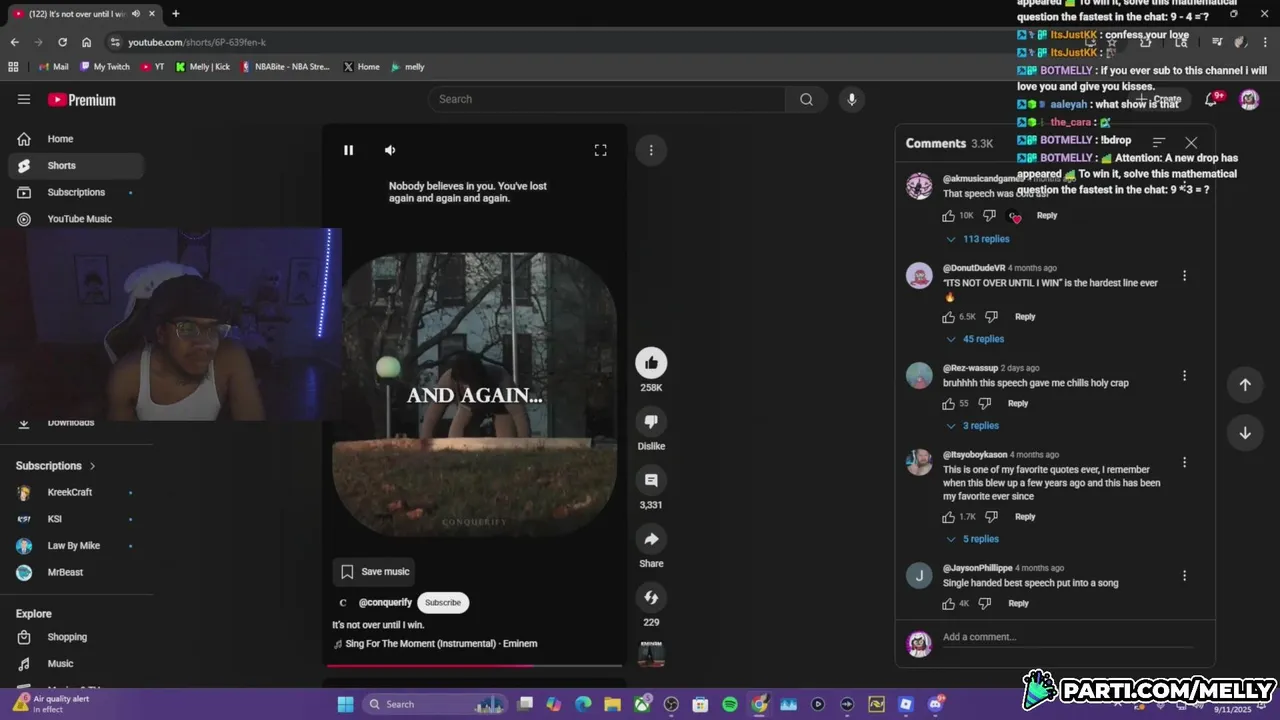Expand the Subscriptions section header
Image resolution: width=1280 pixels, height=720 pixels.
(x=56, y=466)
